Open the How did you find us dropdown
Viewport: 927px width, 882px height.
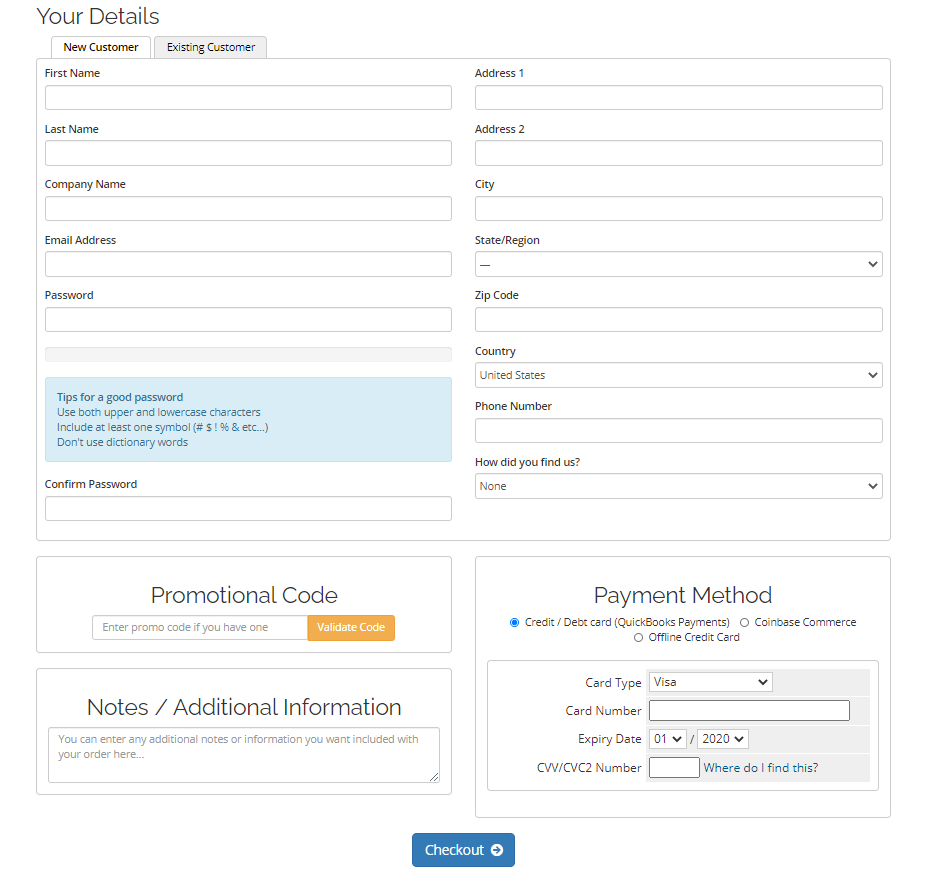[678, 486]
